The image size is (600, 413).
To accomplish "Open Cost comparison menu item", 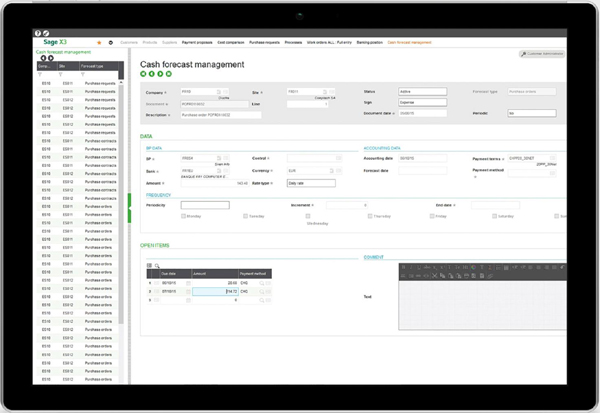I will 231,42.
